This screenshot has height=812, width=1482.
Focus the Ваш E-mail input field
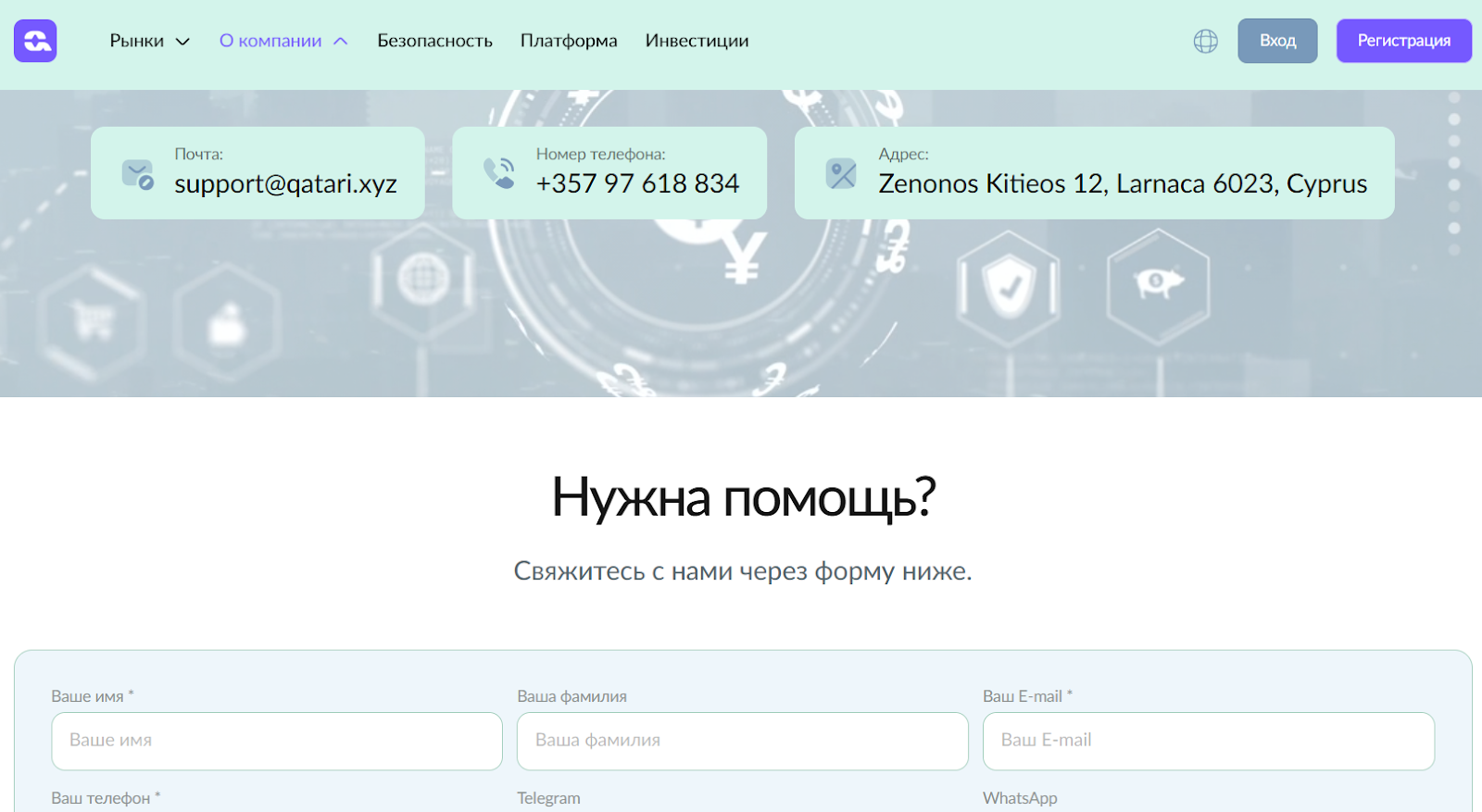click(1208, 741)
